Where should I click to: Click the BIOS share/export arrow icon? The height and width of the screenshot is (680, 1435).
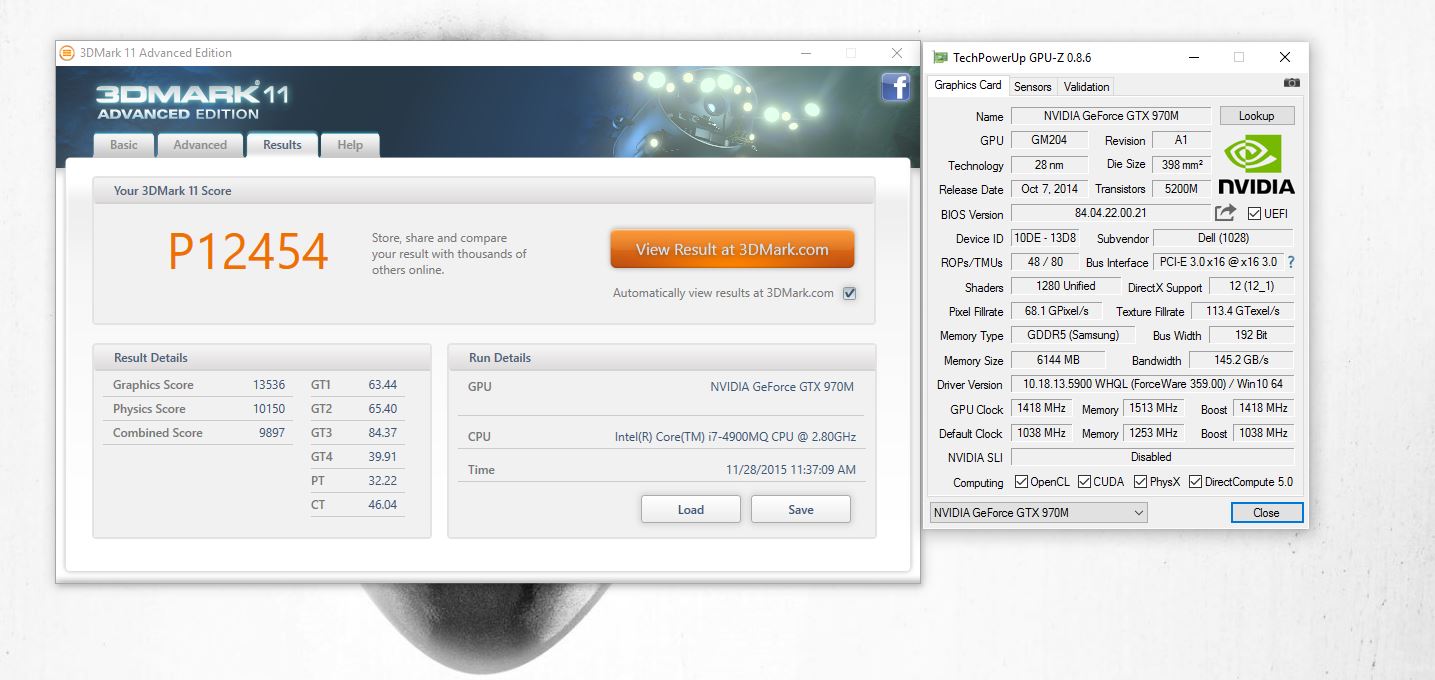(x=1225, y=213)
